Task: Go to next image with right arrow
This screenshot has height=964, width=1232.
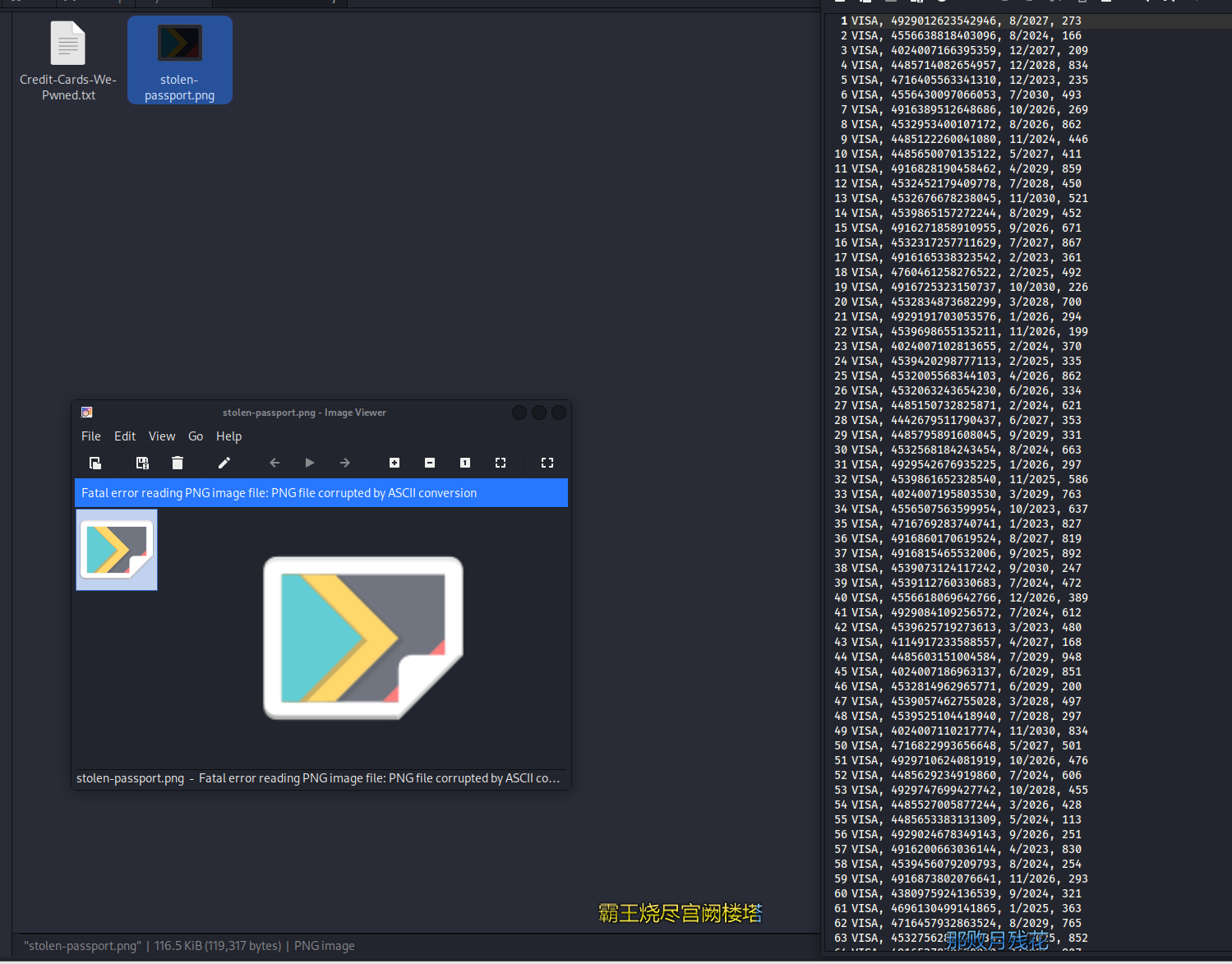Action: (345, 464)
